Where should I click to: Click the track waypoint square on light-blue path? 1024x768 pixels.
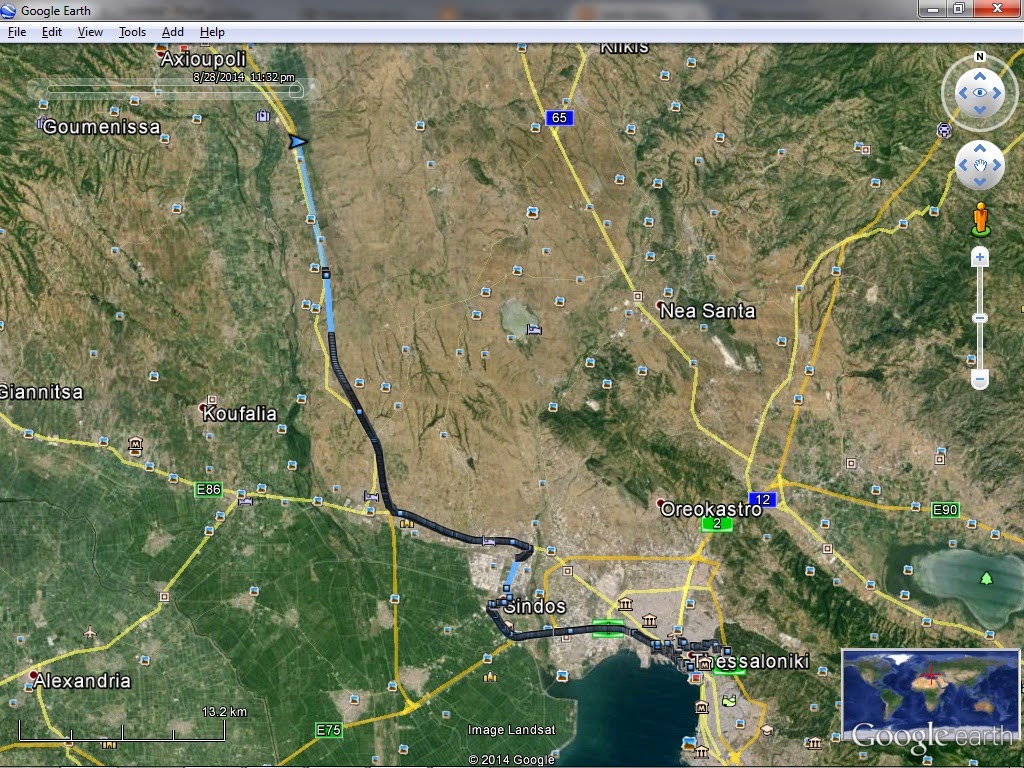pos(326,274)
